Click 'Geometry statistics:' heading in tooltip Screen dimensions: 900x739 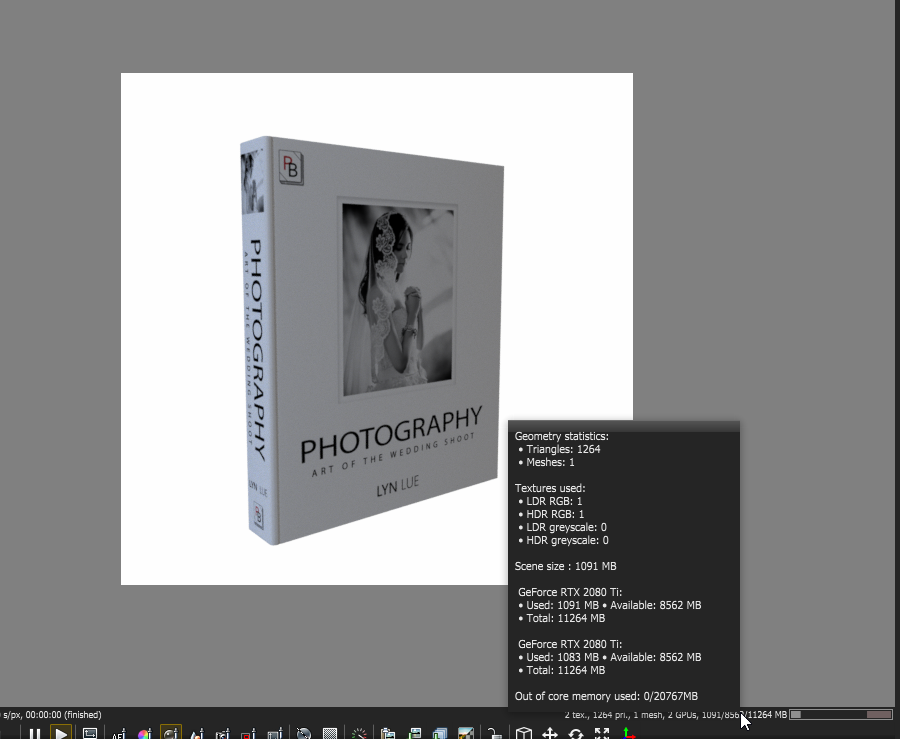[x=561, y=436]
